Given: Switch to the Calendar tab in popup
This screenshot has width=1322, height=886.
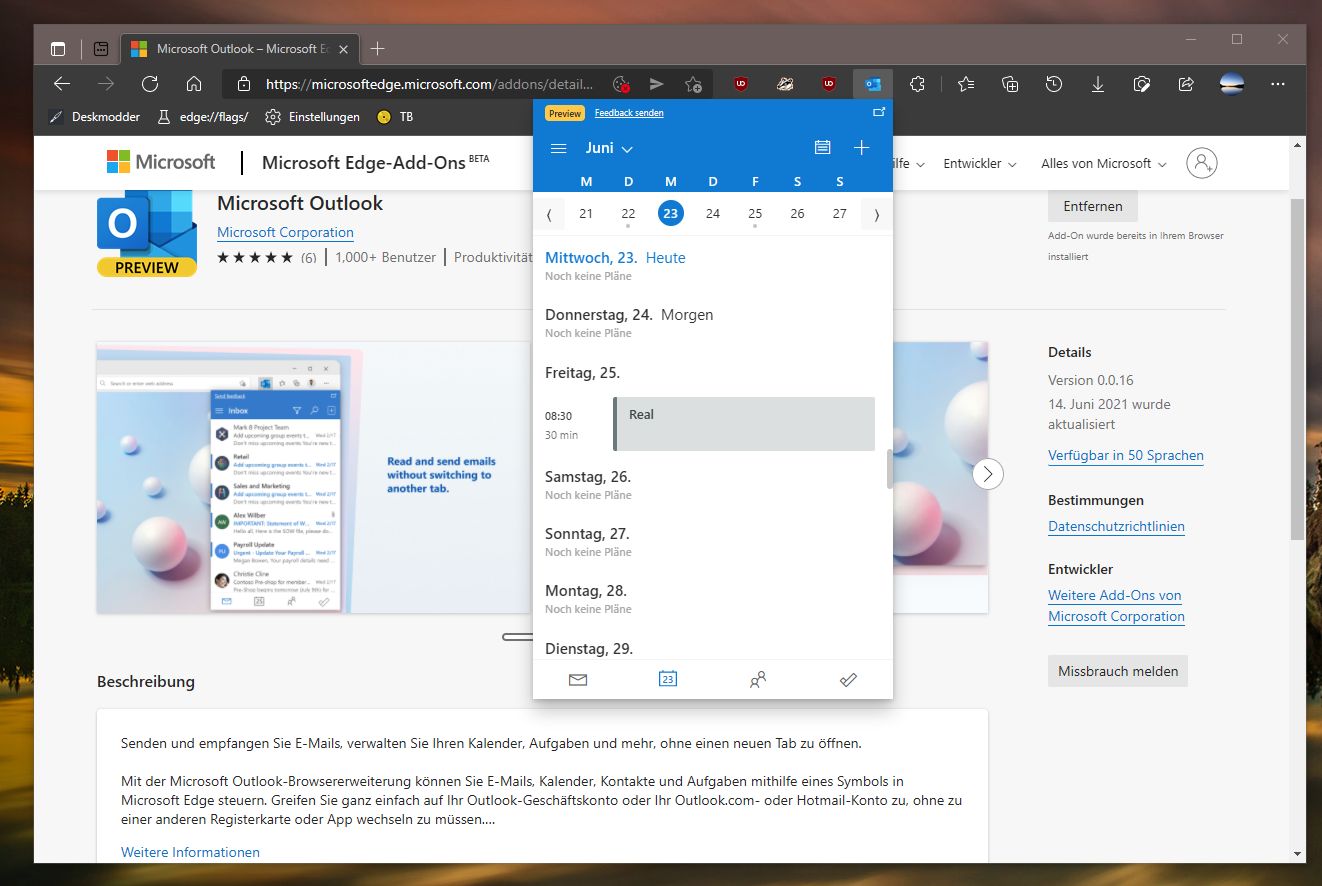Looking at the screenshot, I should point(668,680).
